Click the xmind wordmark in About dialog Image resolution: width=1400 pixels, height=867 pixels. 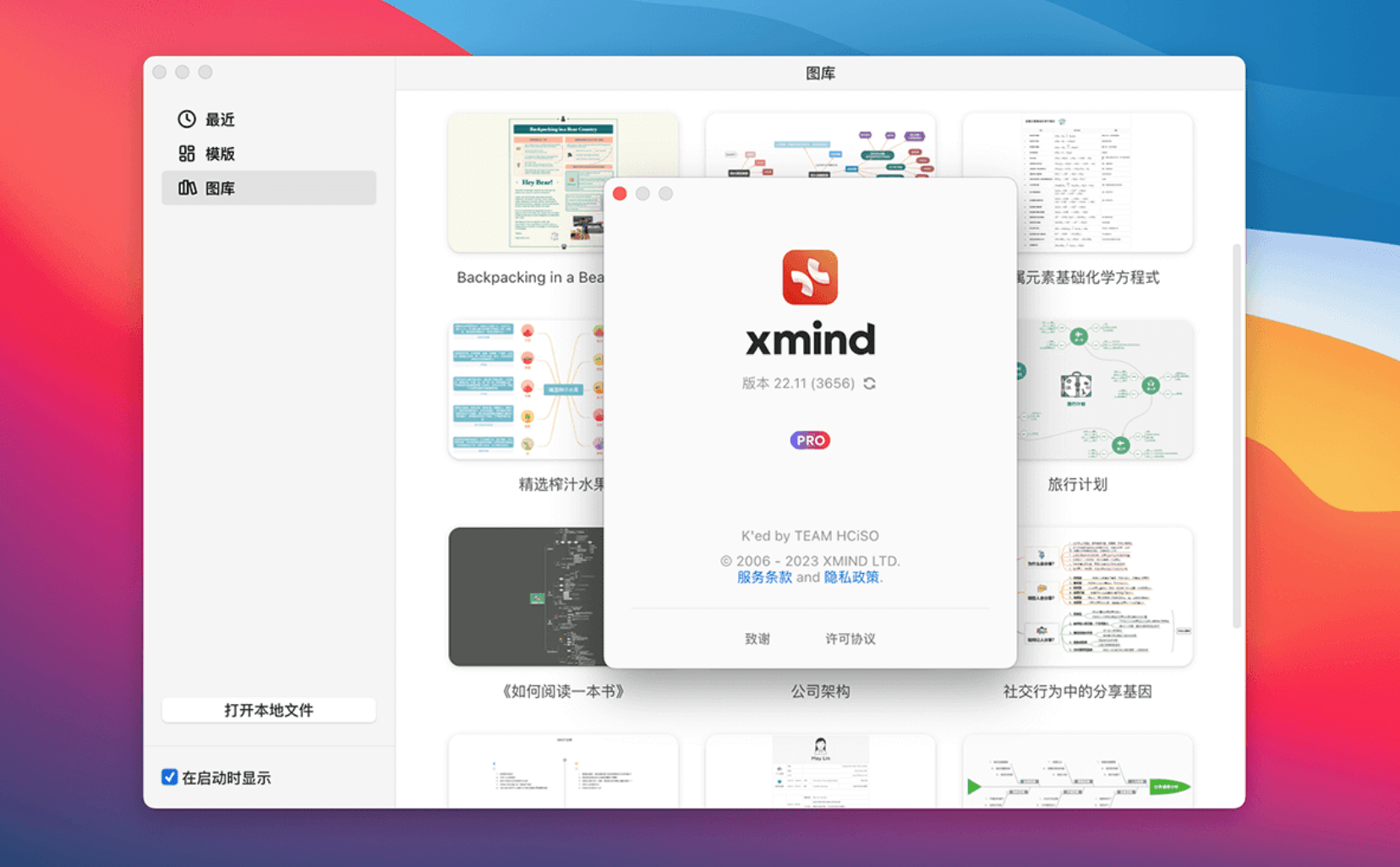tap(810, 339)
